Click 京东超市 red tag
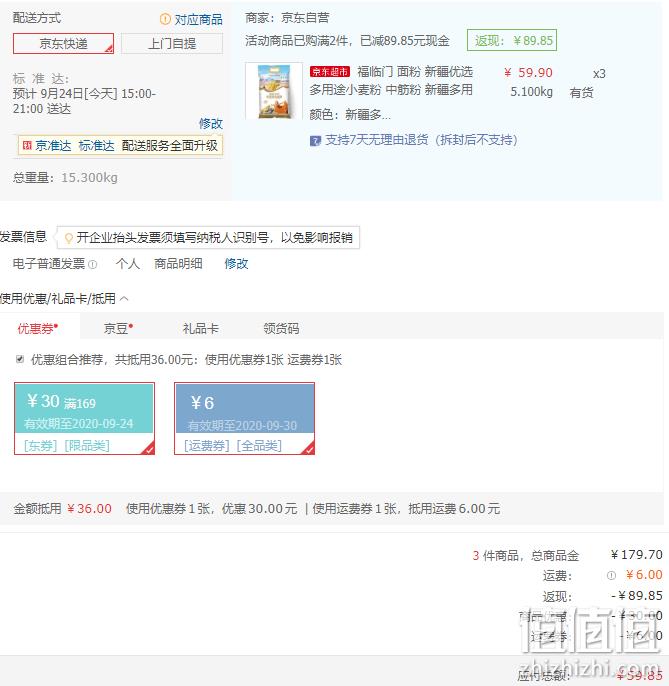The height and width of the screenshot is (686, 669). [x=329, y=71]
